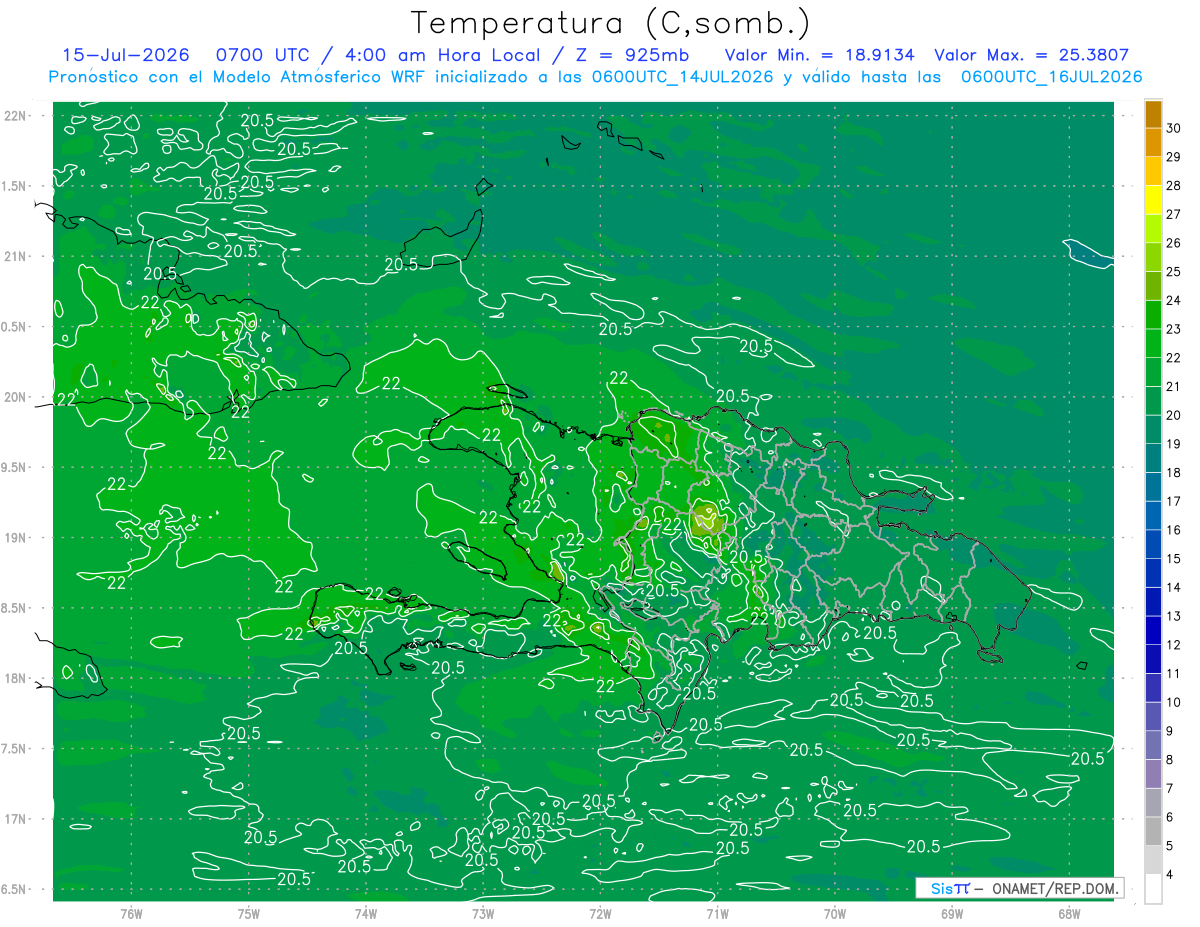Pick the yellow swatch between 27 and 28

[x=1153, y=200]
